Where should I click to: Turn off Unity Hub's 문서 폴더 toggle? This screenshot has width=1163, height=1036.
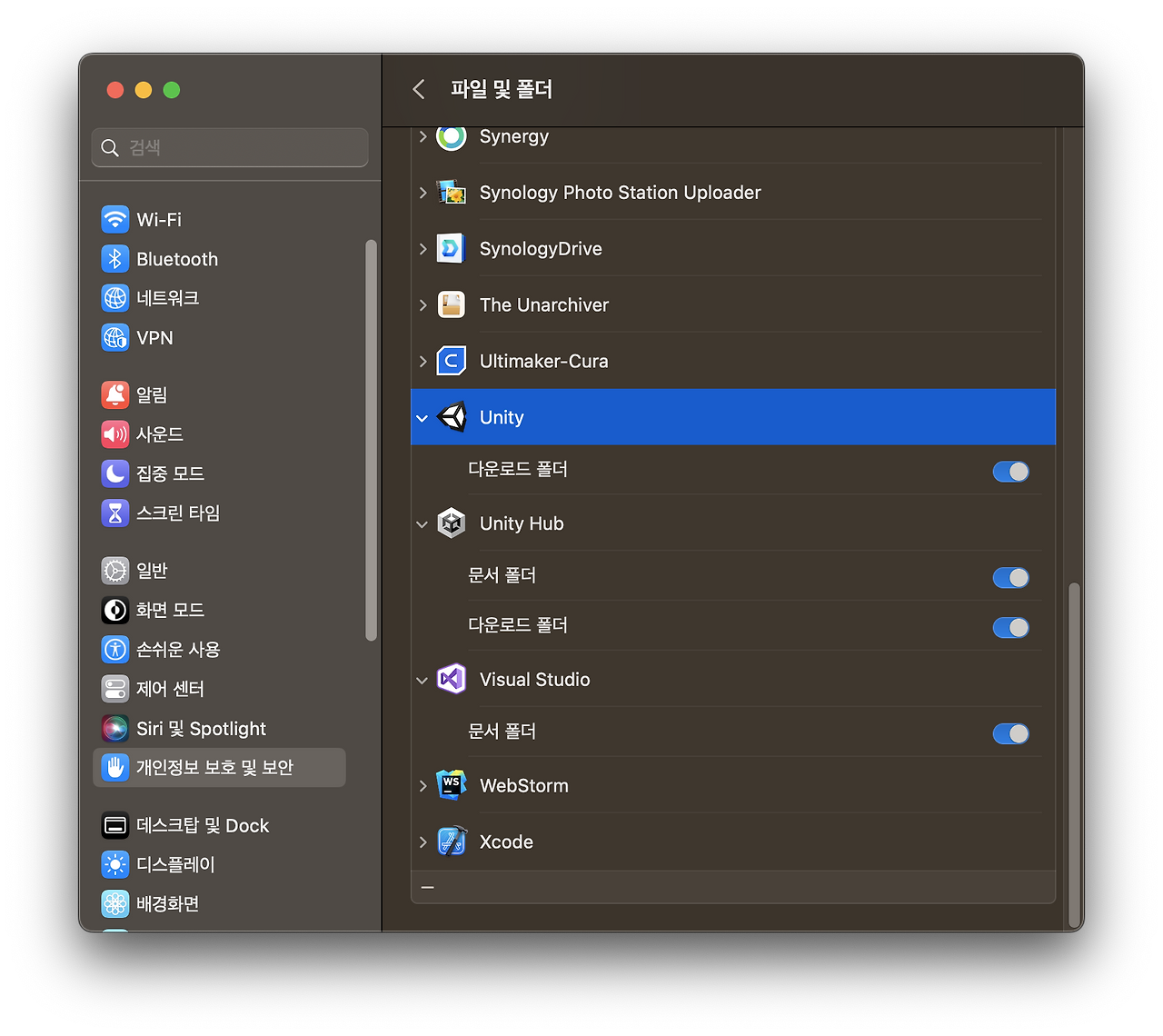(x=1011, y=578)
